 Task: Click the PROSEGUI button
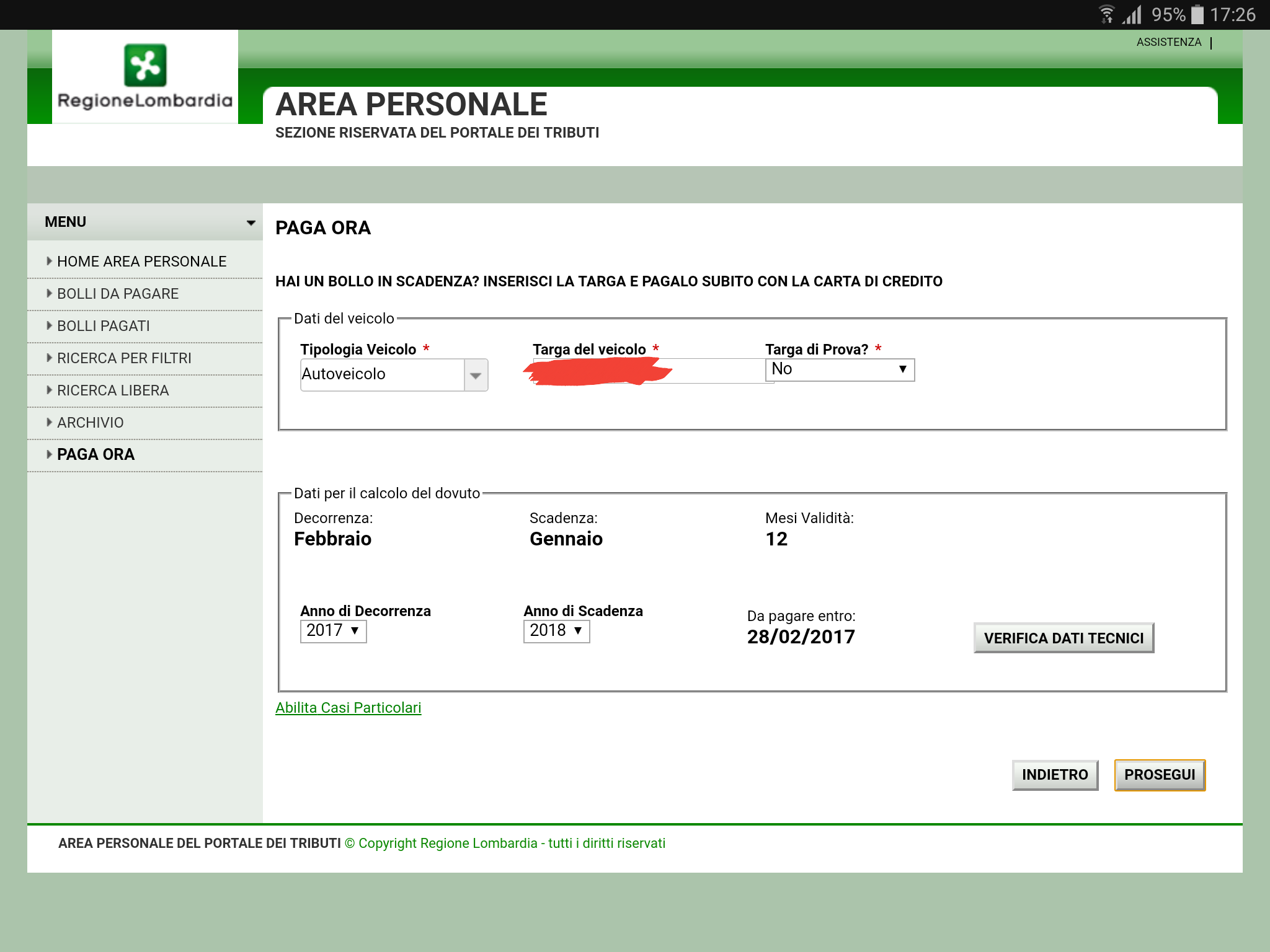[x=1159, y=775]
